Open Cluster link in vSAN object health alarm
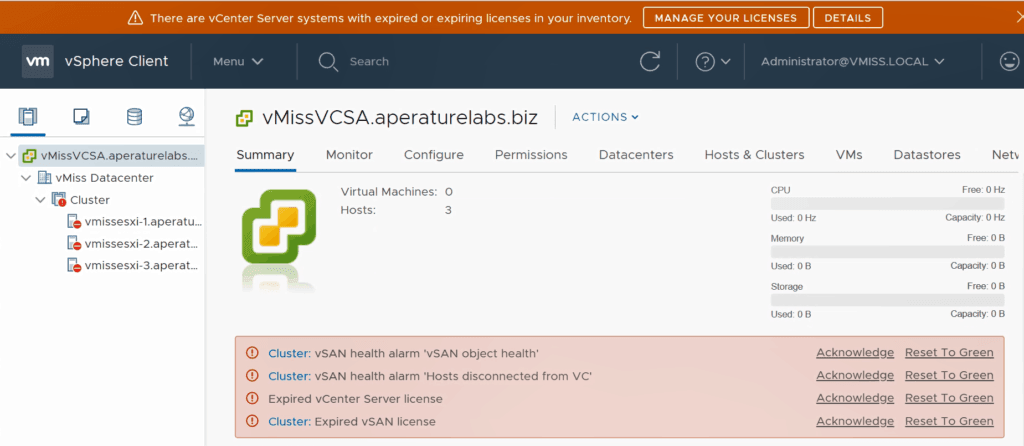Image resolution: width=1024 pixels, height=446 pixels. (x=287, y=353)
